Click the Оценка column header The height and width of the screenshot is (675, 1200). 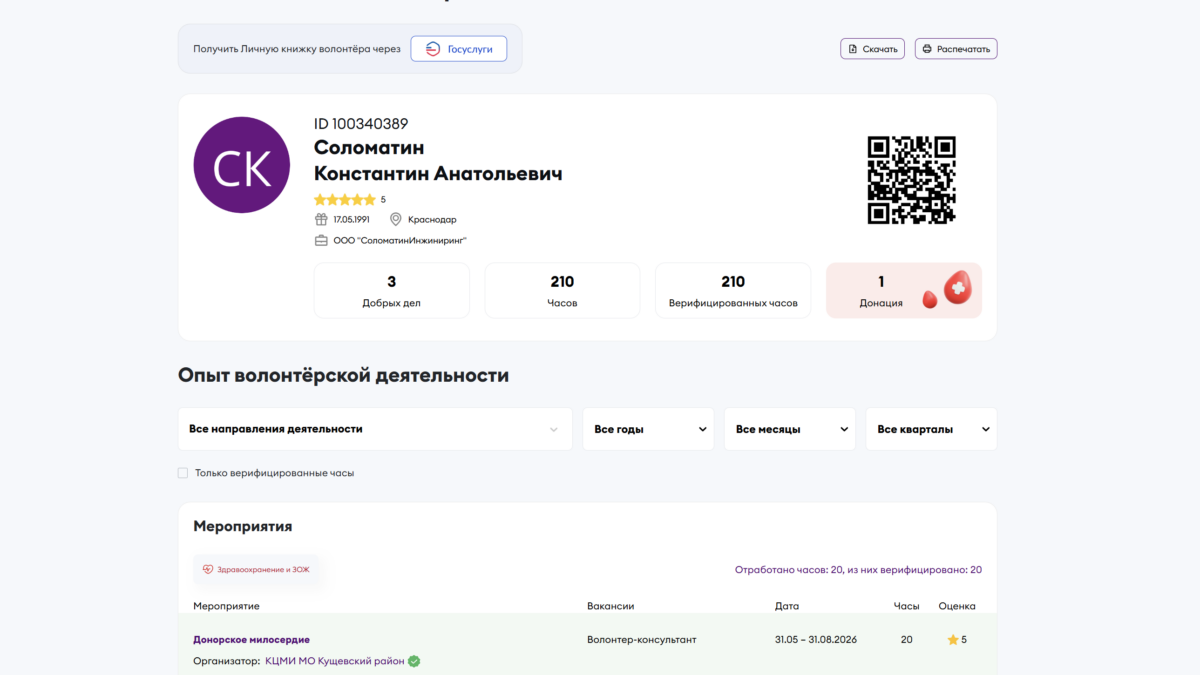point(957,606)
